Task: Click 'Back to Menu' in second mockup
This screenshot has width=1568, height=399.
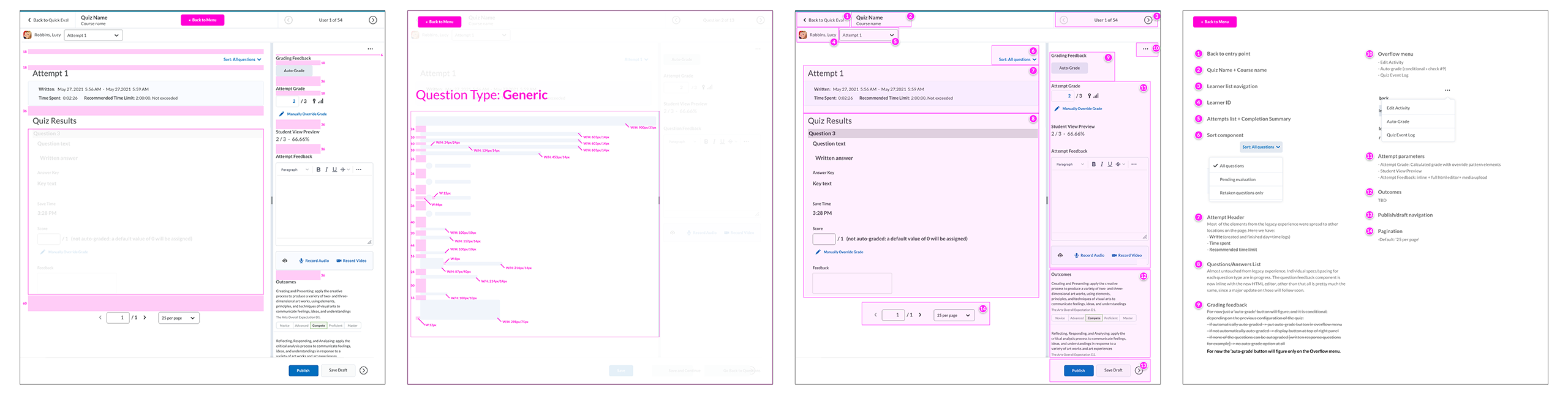Action: [439, 22]
